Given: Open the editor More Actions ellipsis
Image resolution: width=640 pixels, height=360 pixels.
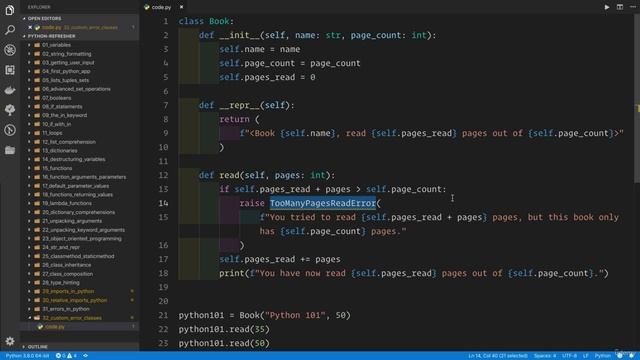Looking at the screenshot, I should click(x=633, y=7).
